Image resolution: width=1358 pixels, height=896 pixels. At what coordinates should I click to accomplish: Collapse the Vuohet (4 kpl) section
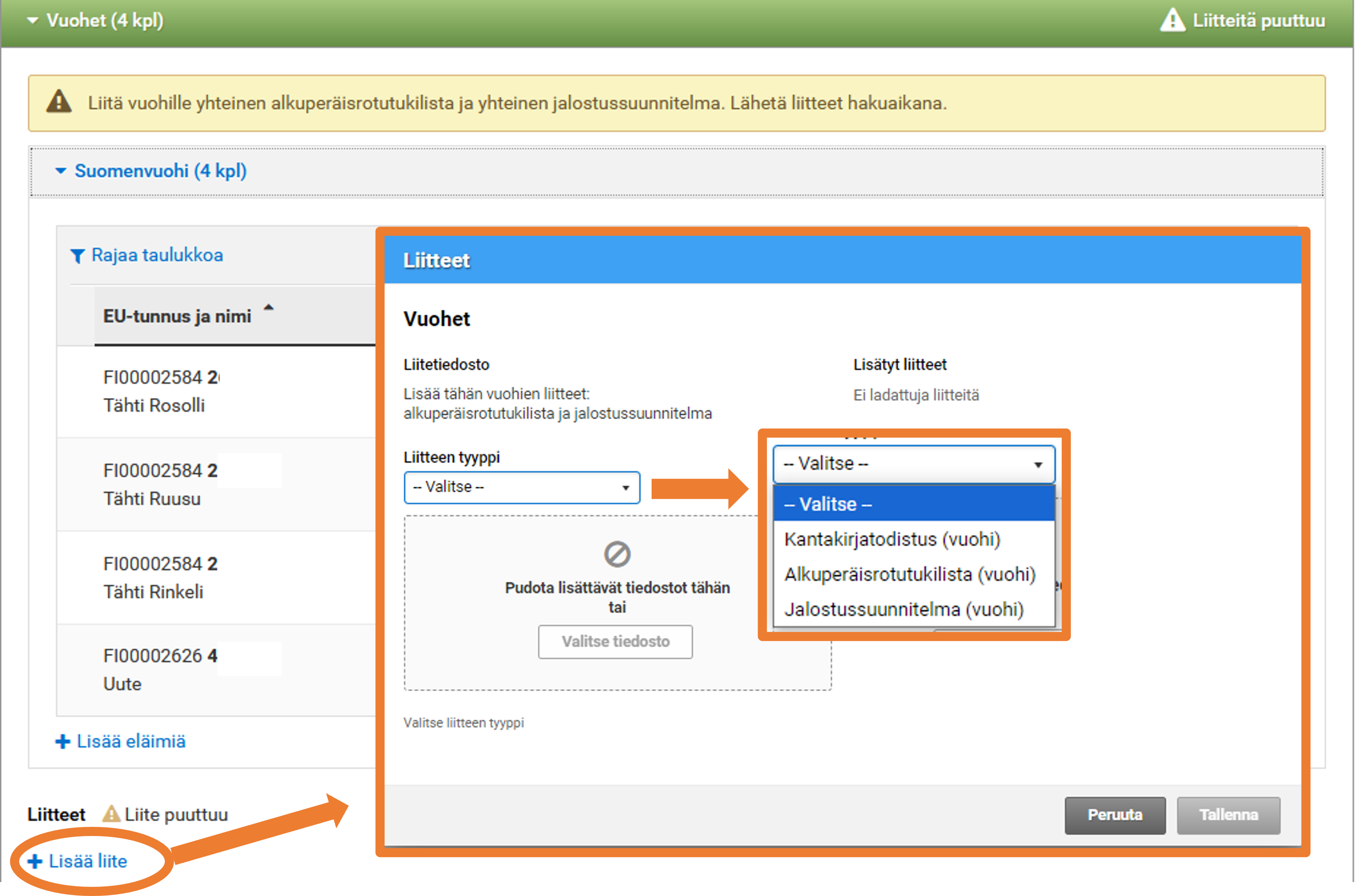(x=33, y=20)
